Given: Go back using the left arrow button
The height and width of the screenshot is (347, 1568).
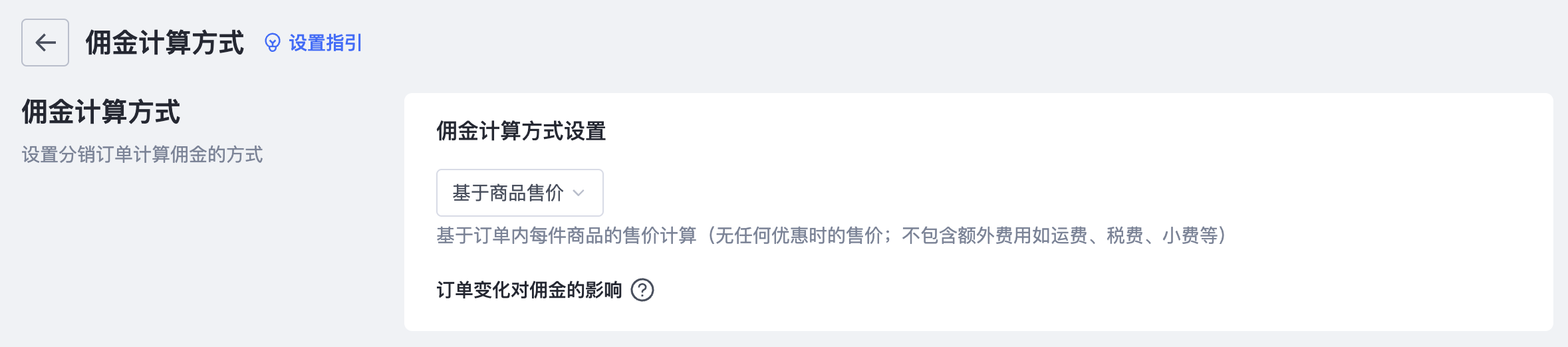Looking at the screenshot, I should [45, 43].
